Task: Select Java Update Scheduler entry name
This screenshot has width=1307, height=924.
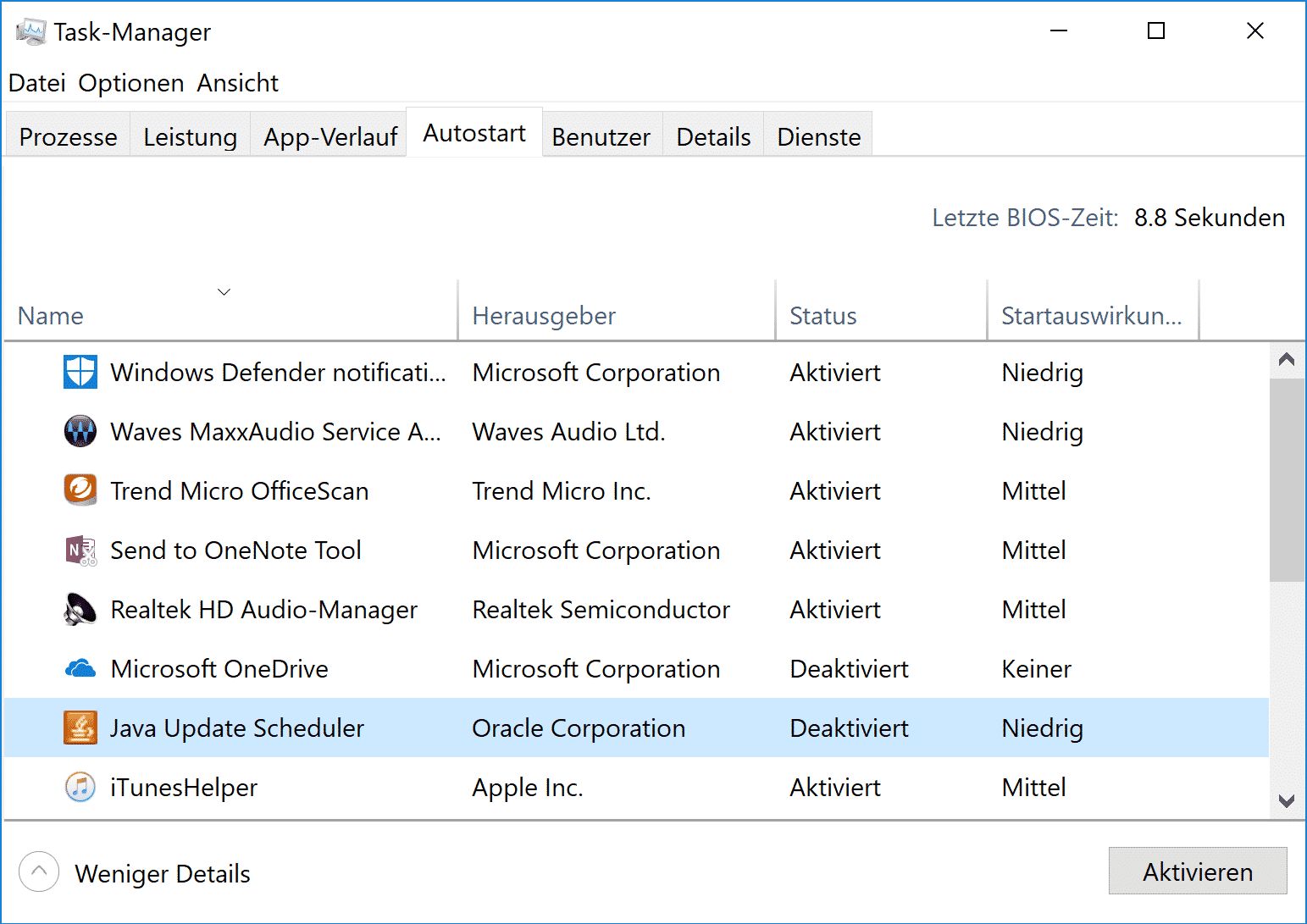Action: coord(237,728)
